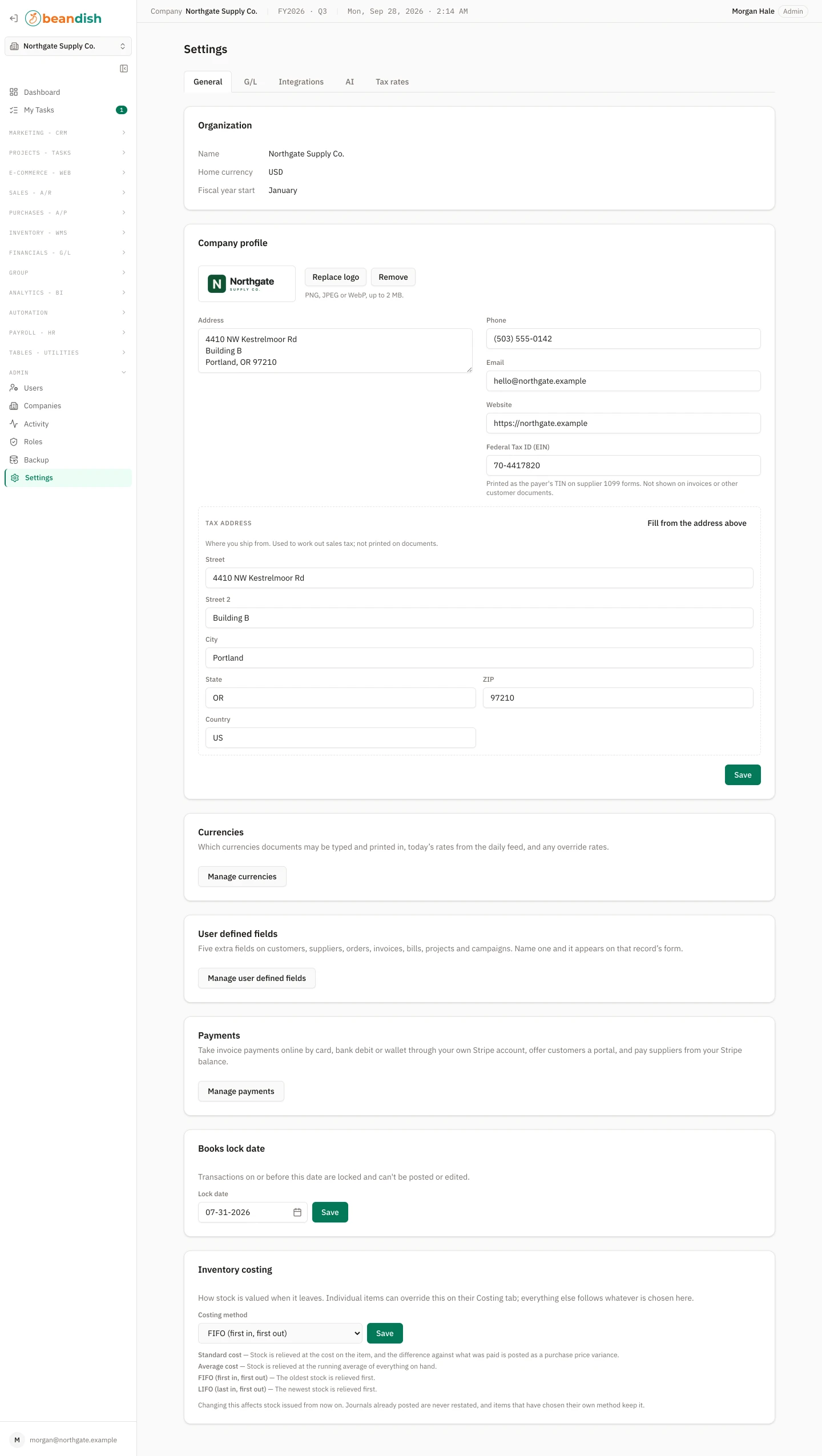Switch to the Integrations tab
Image resolution: width=822 pixels, height=1456 pixels.
pos(301,82)
